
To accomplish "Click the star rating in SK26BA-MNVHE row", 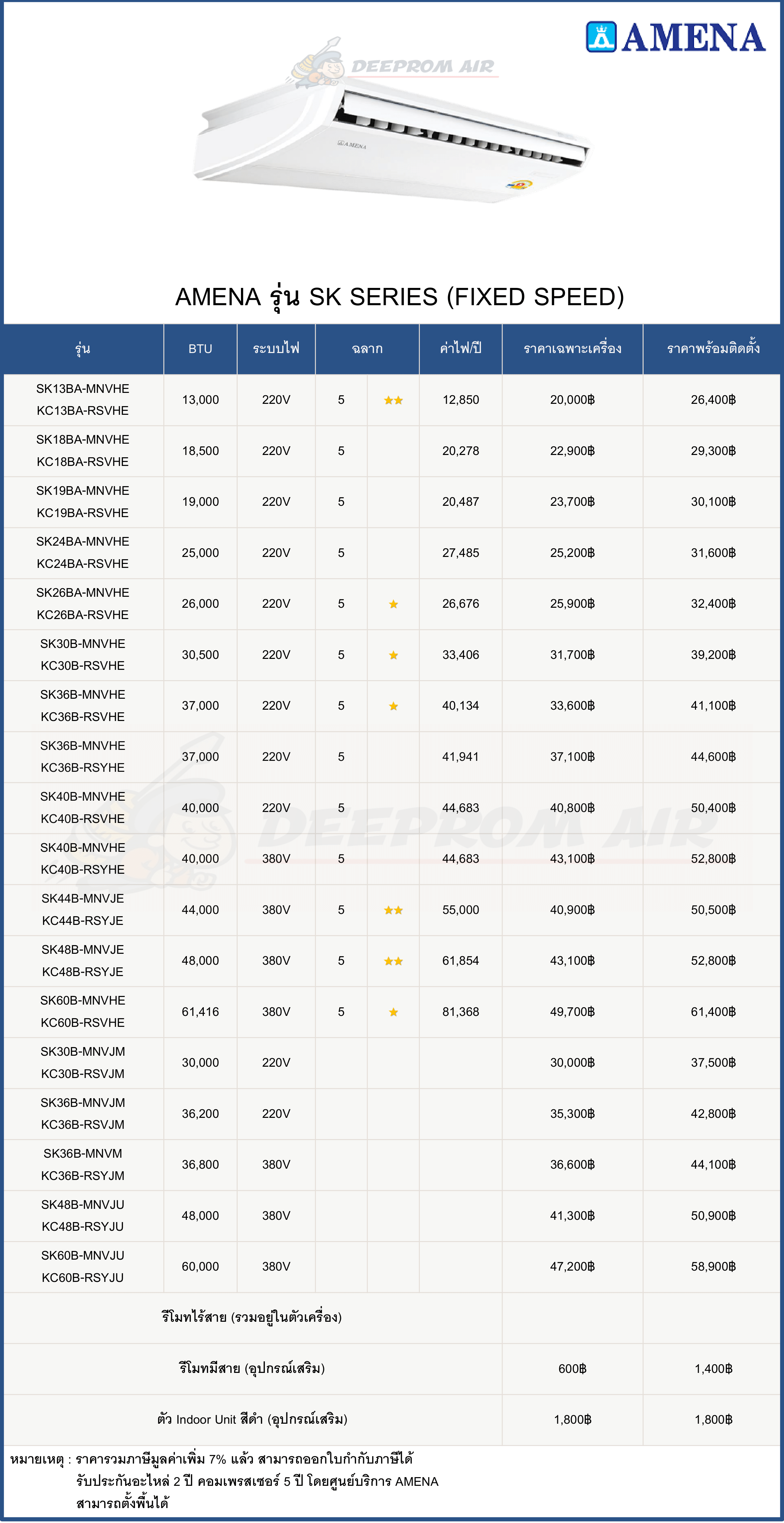I will point(393,604).
